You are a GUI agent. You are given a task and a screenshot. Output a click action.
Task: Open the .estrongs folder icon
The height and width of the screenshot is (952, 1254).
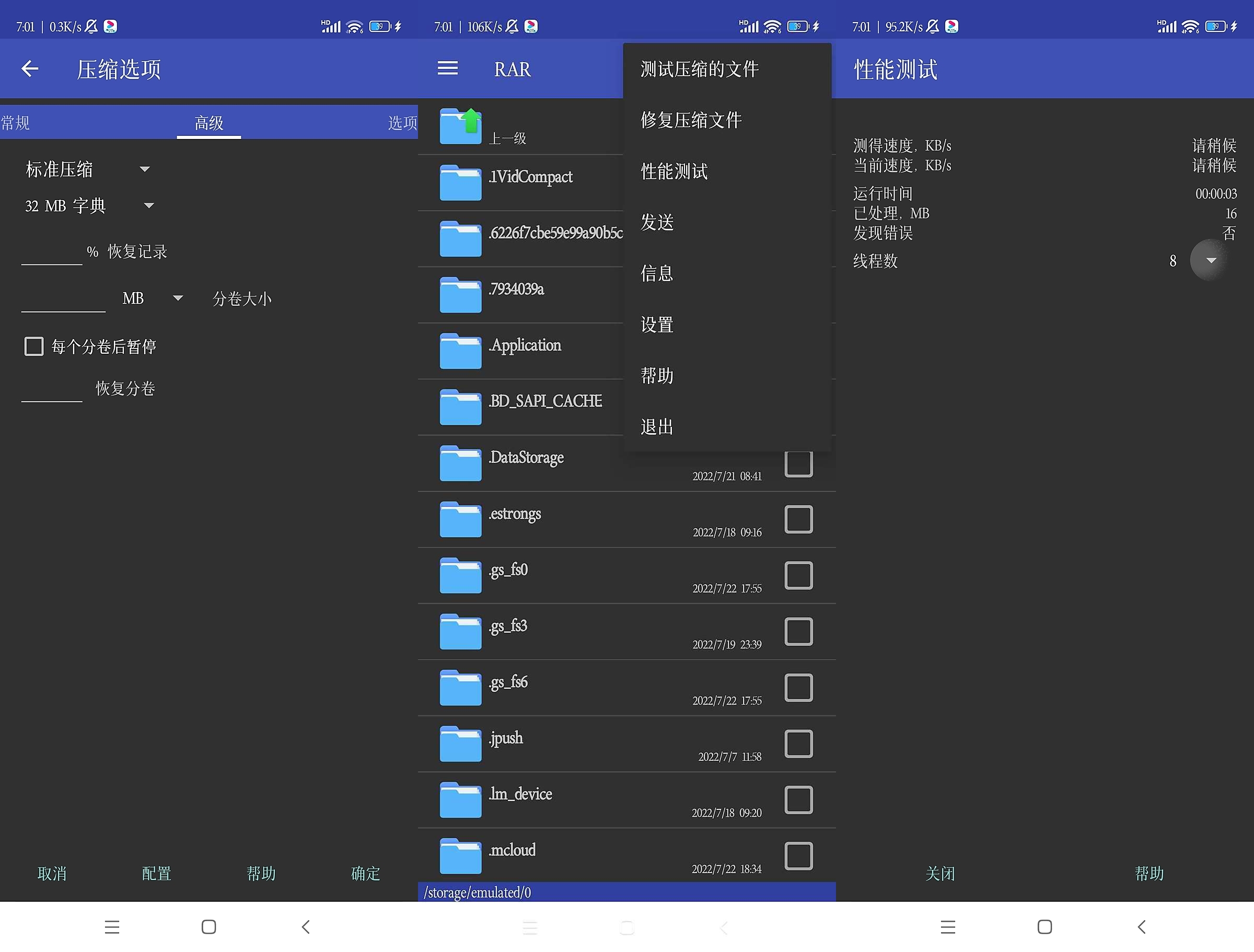pyautogui.click(x=460, y=519)
